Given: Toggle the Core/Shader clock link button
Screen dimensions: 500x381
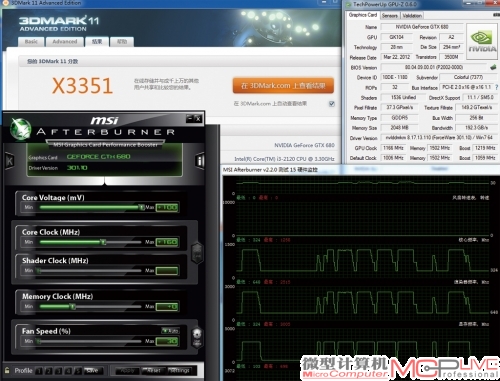Looking at the screenshot, I should click(197, 252).
